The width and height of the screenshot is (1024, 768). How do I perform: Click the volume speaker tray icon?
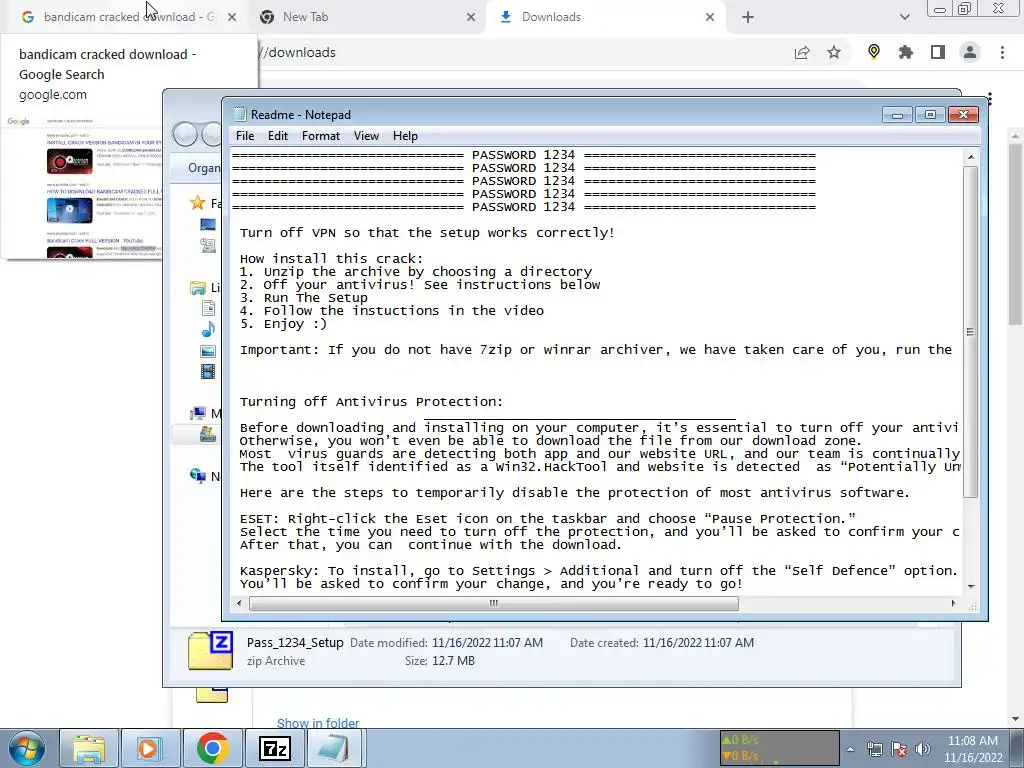(x=923, y=749)
